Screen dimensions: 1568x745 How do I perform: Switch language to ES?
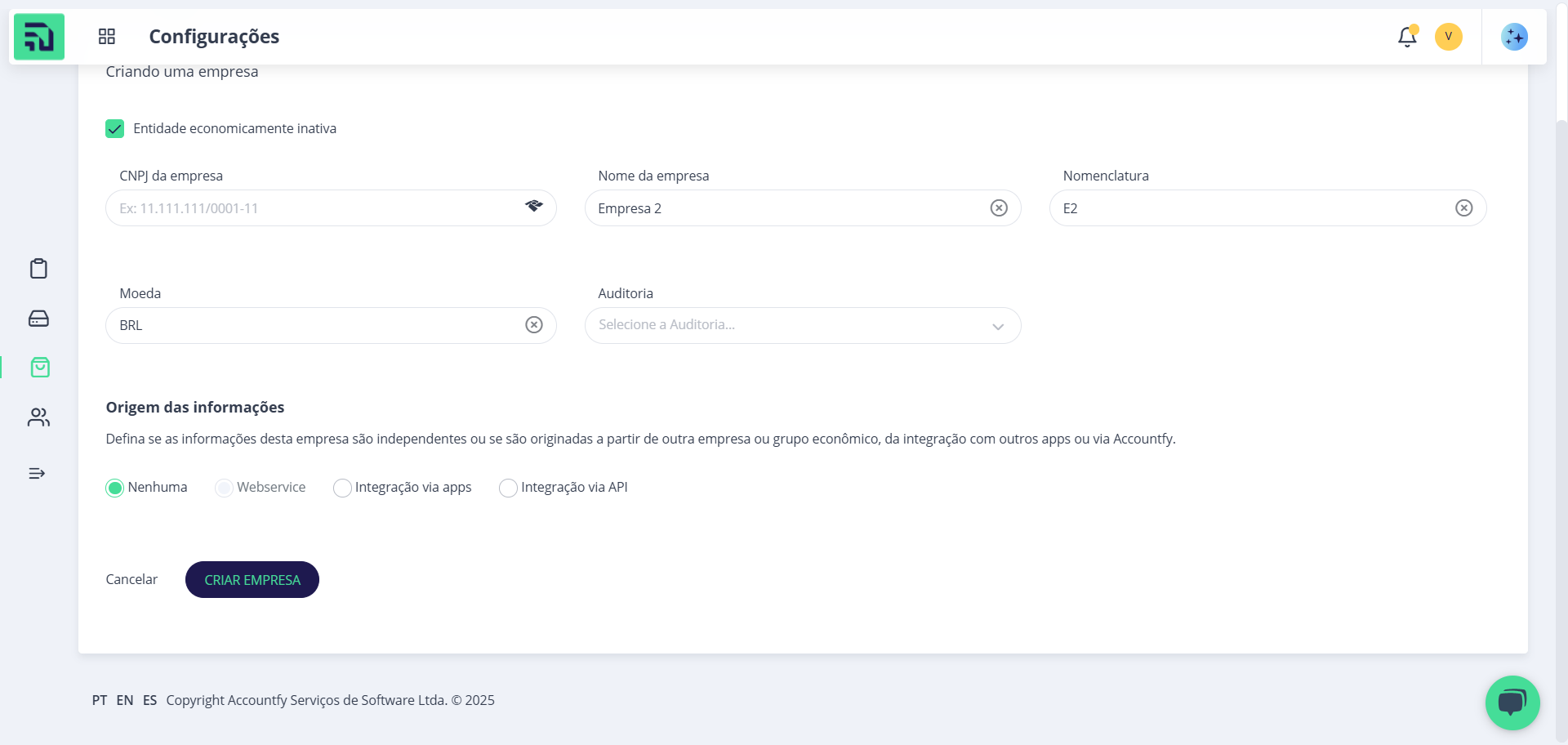(150, 700)
